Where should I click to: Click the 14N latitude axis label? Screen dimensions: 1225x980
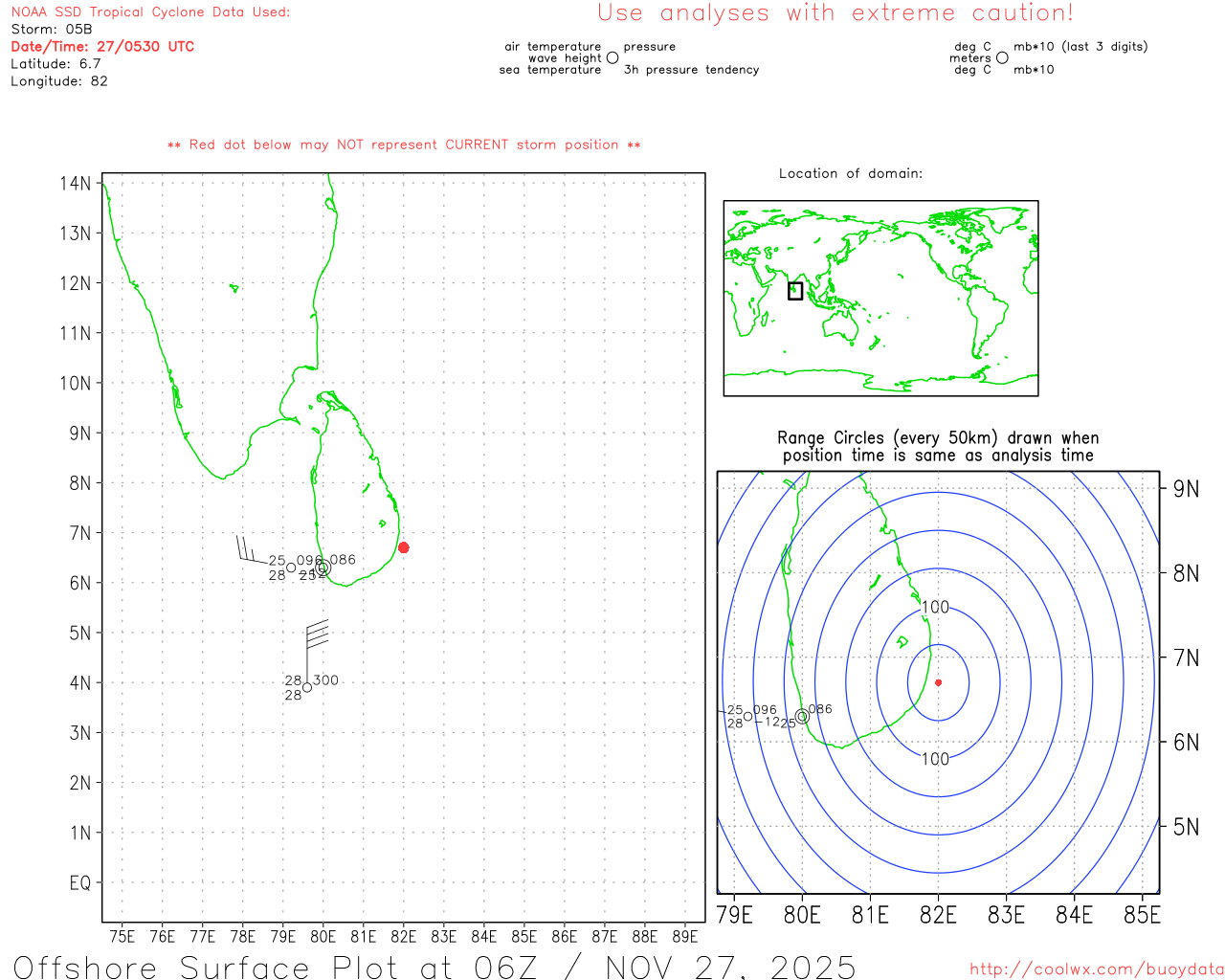pos(76,183)
